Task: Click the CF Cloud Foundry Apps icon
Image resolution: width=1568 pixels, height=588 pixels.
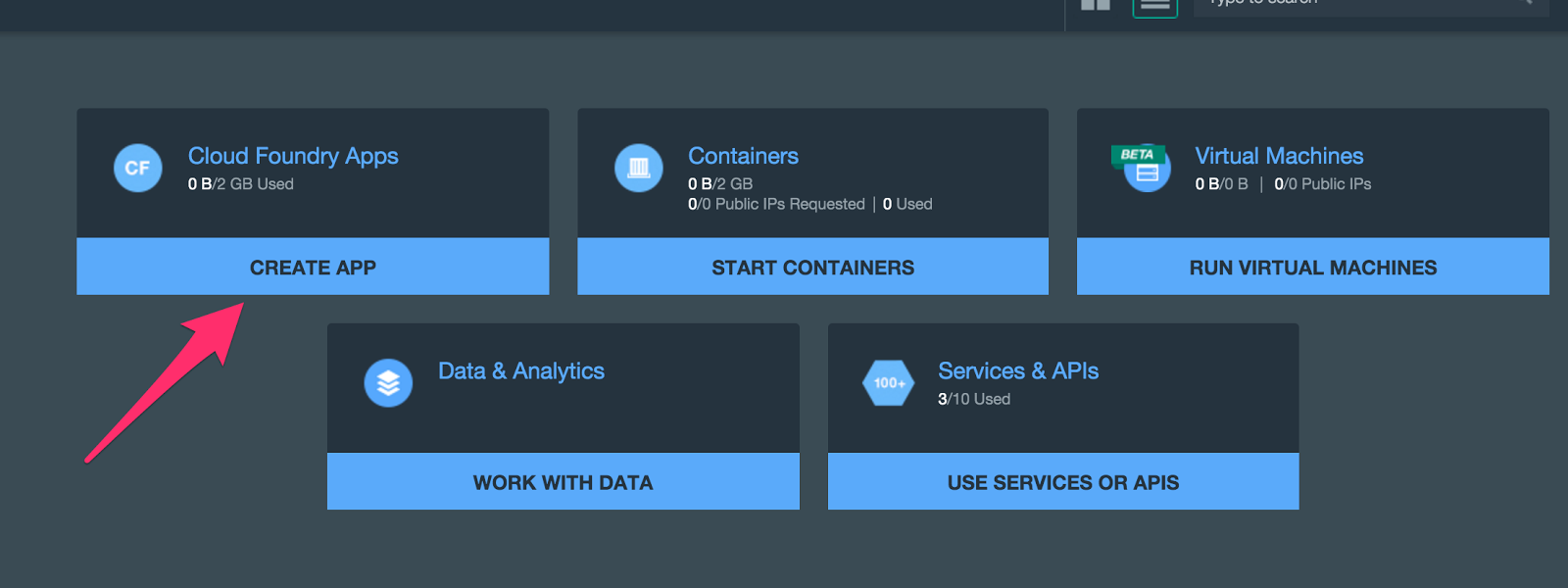Action: pos(138,169)
